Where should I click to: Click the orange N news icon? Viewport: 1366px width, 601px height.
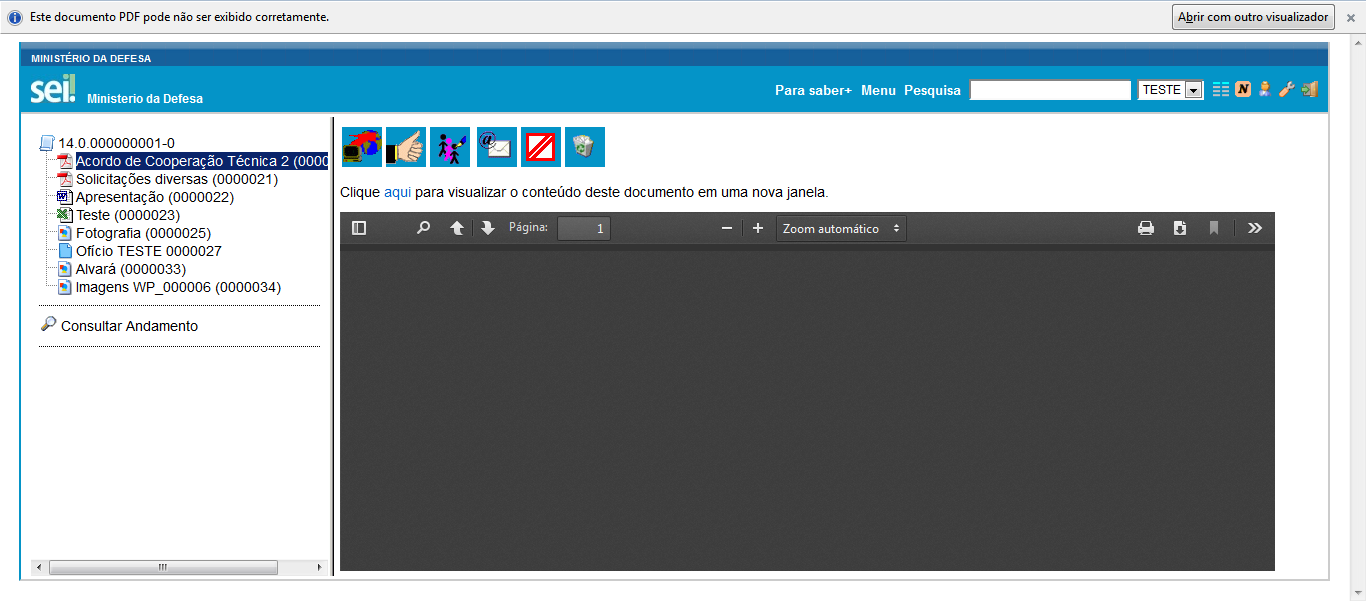coord(1243,89)
